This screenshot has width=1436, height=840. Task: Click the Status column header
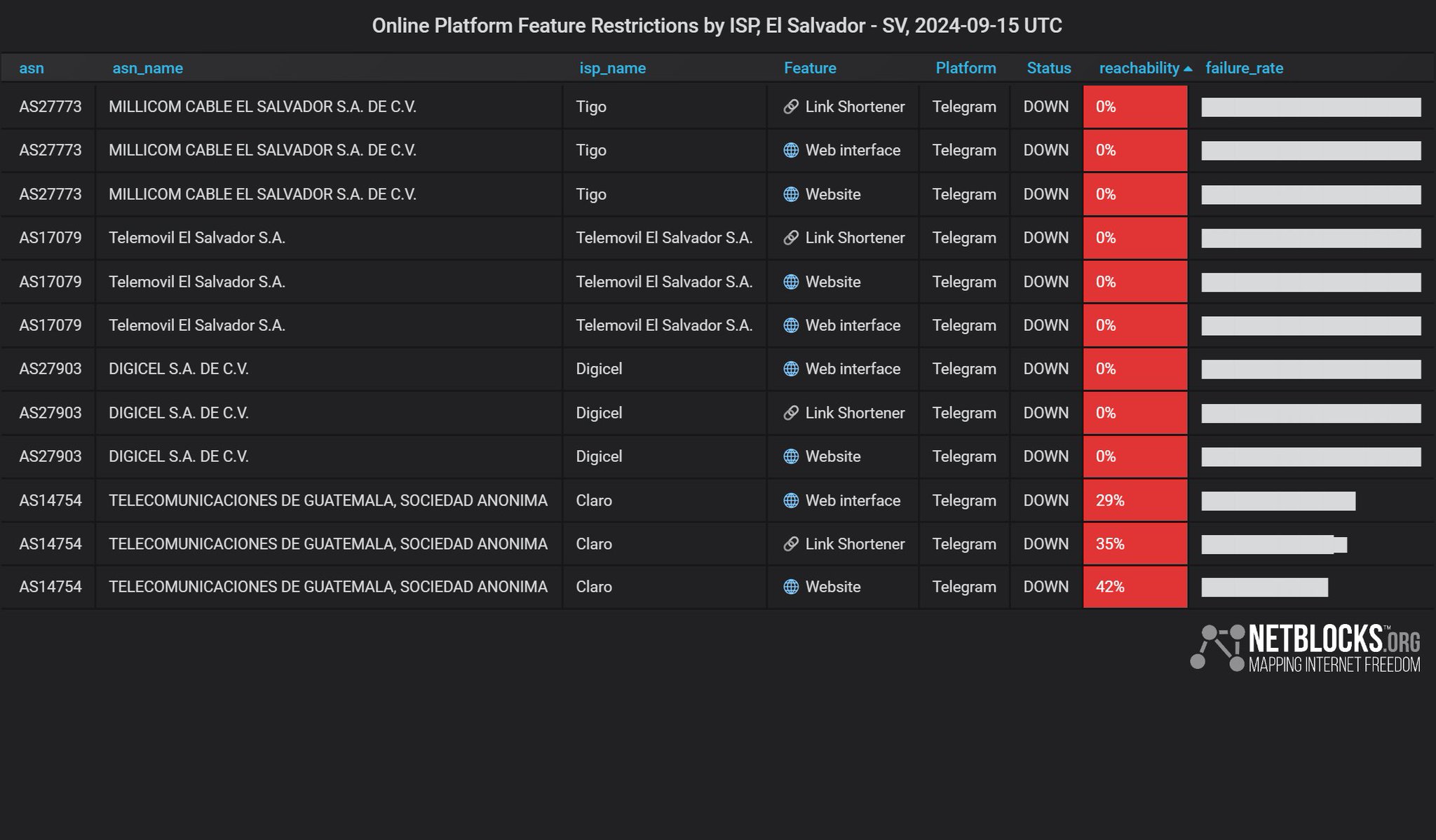point(1048,68)
